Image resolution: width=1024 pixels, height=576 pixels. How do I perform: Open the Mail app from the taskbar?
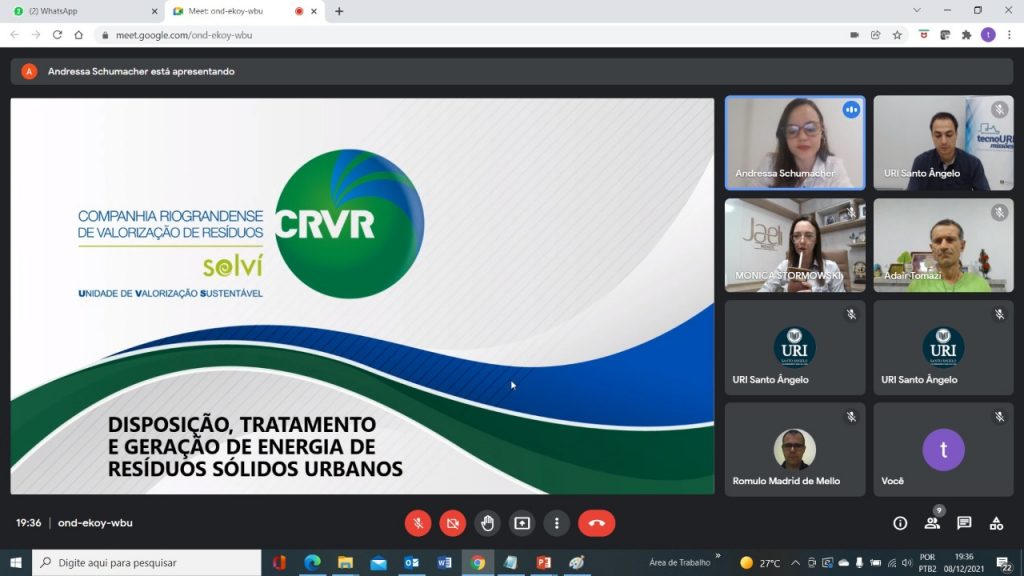pos(378,562)
